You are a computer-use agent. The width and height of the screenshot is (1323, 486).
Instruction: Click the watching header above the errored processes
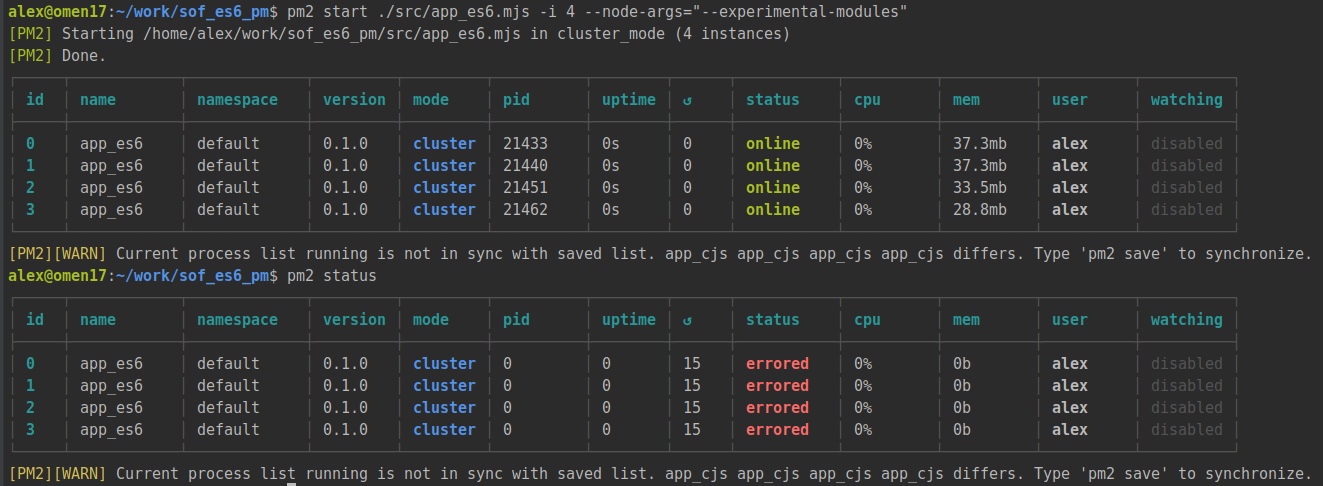point(1186,320)
